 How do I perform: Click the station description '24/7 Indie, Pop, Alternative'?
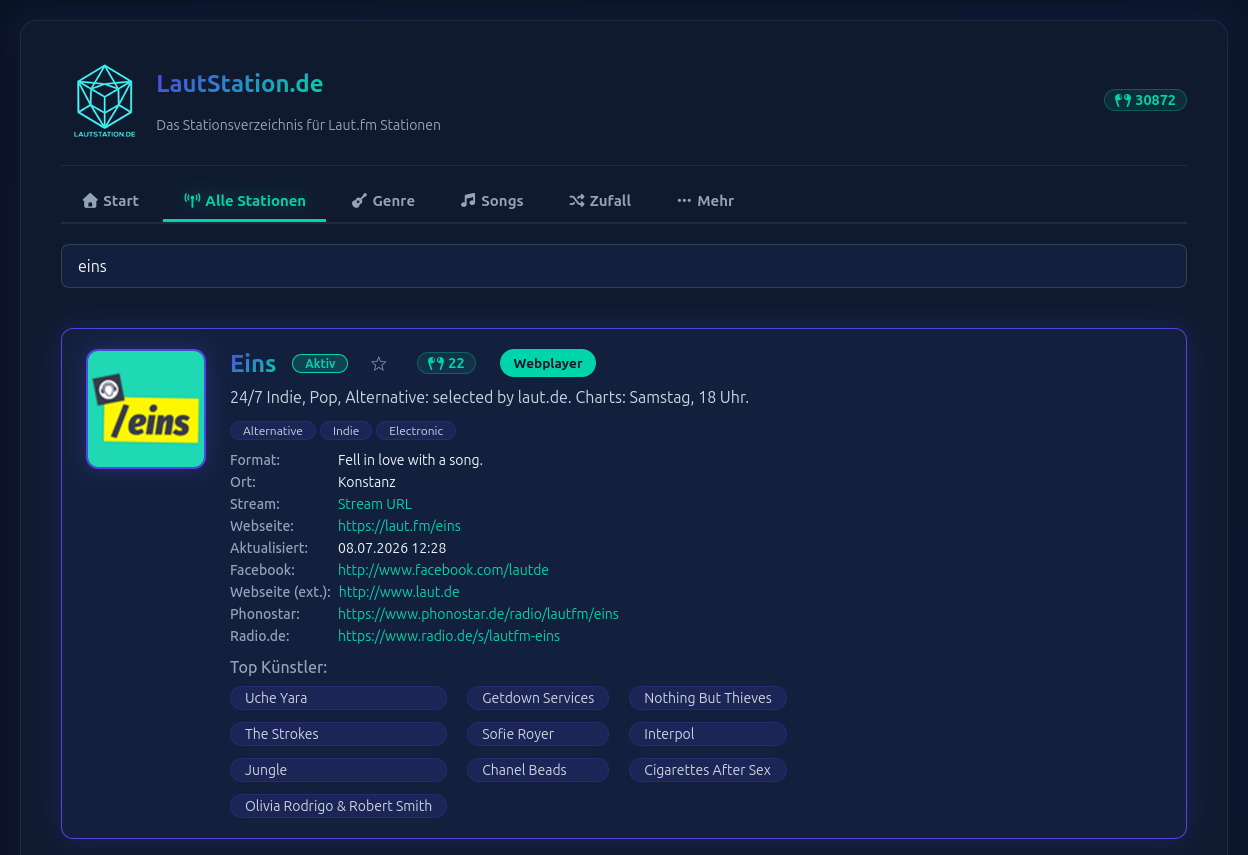click(x=489, y=398)
